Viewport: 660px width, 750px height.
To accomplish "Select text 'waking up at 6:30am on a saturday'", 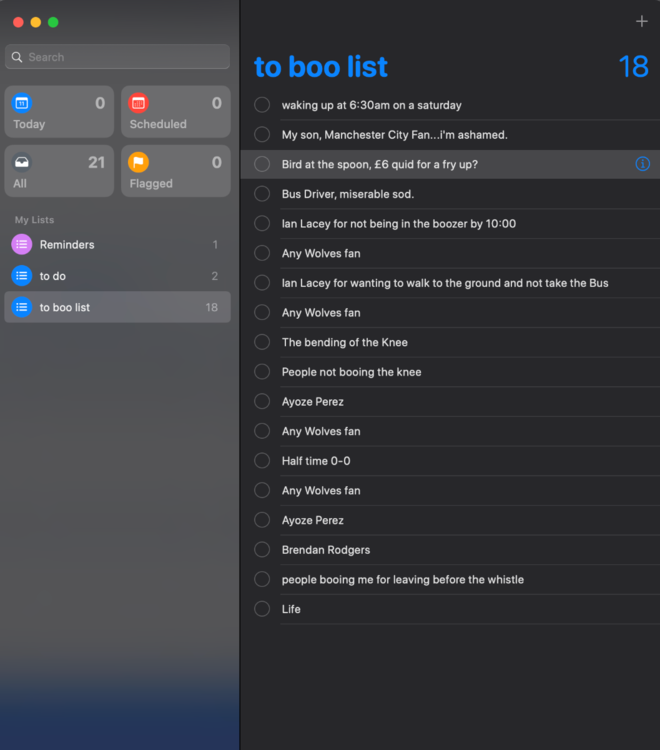I will (372, 105).
